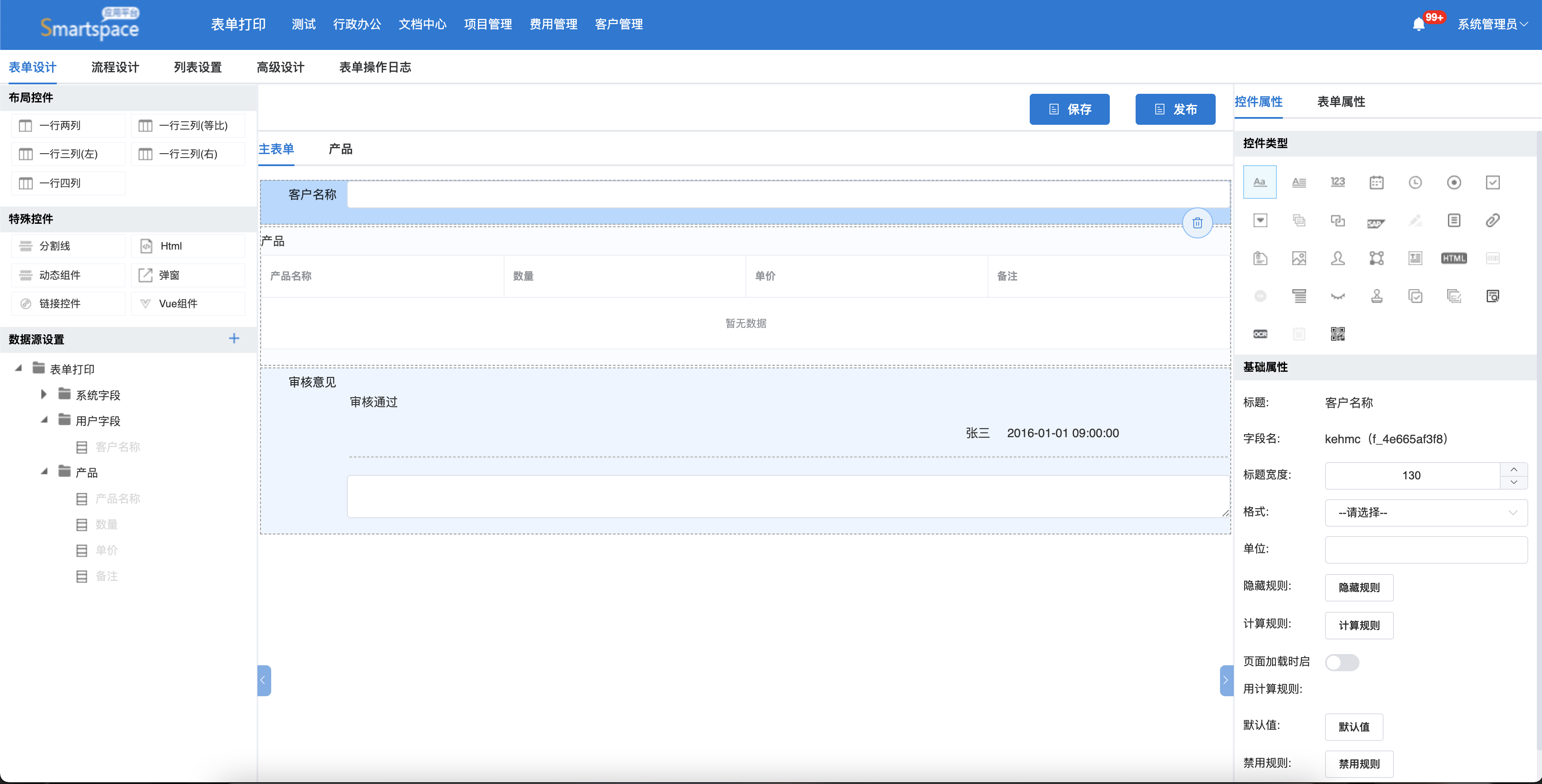Select the image picture control type icon
Viewport: 1542px width, 784px height.
[1299, 259]
